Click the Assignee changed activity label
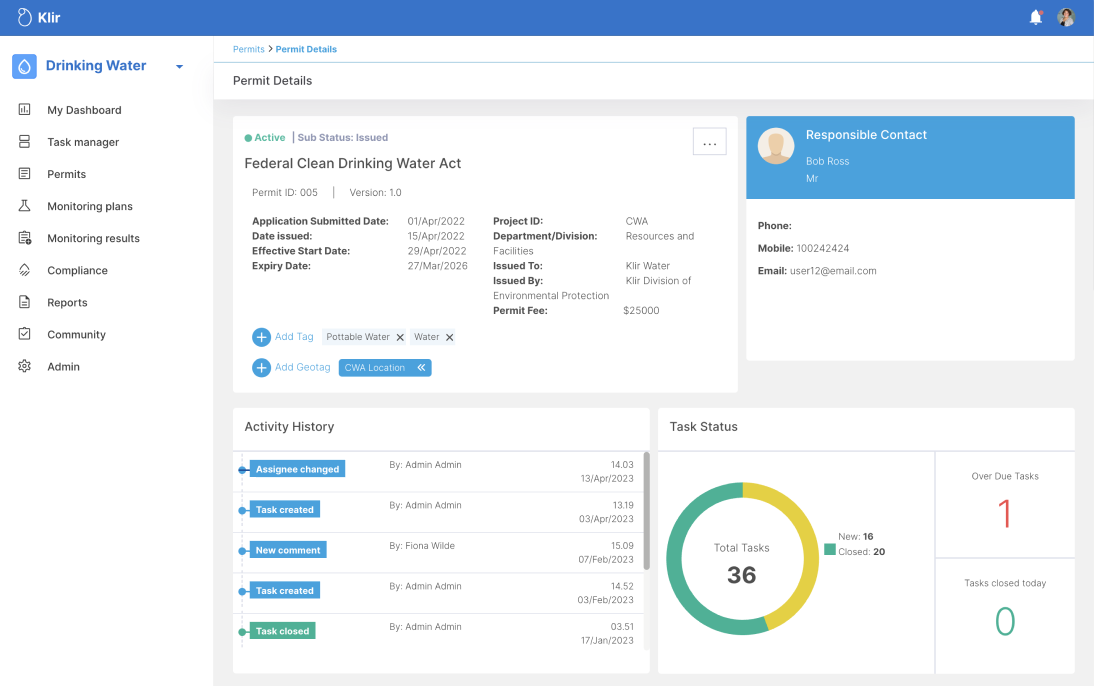Image resolution: width=1094 pixels, height=686 pixels. pos(297,469)
